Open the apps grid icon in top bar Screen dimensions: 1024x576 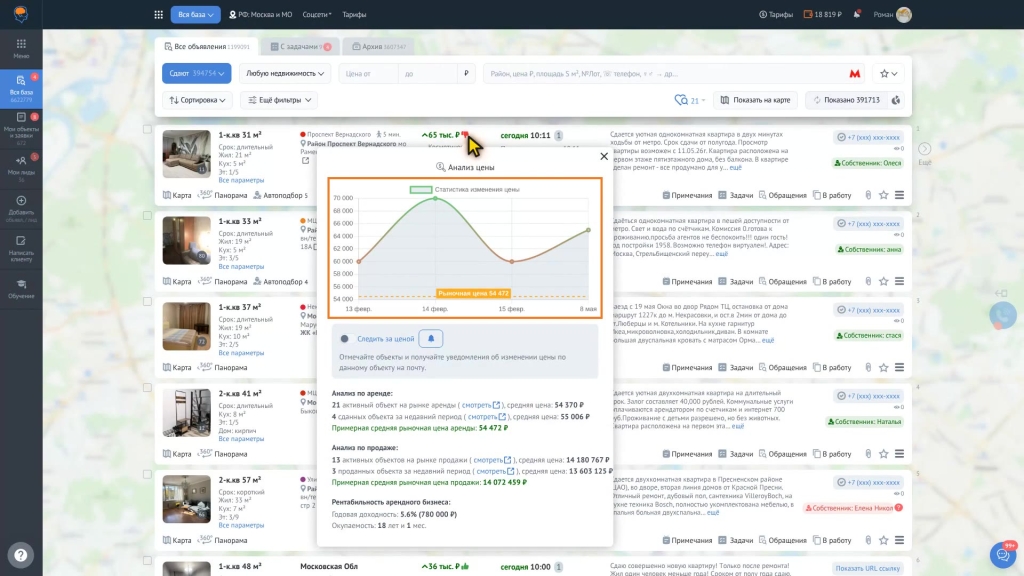click(x=159, y=14)
